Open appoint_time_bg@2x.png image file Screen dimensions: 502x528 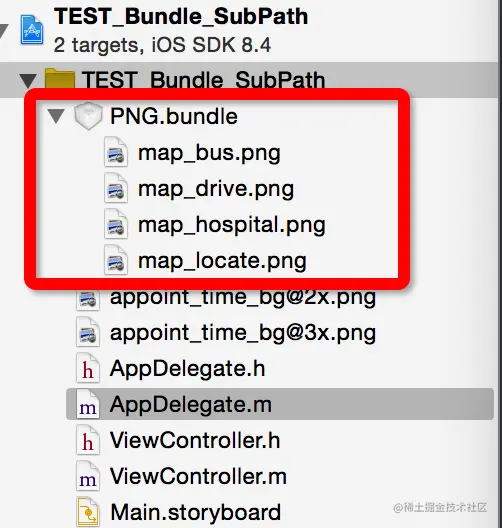pyautogui.click(x=243, y=298)
